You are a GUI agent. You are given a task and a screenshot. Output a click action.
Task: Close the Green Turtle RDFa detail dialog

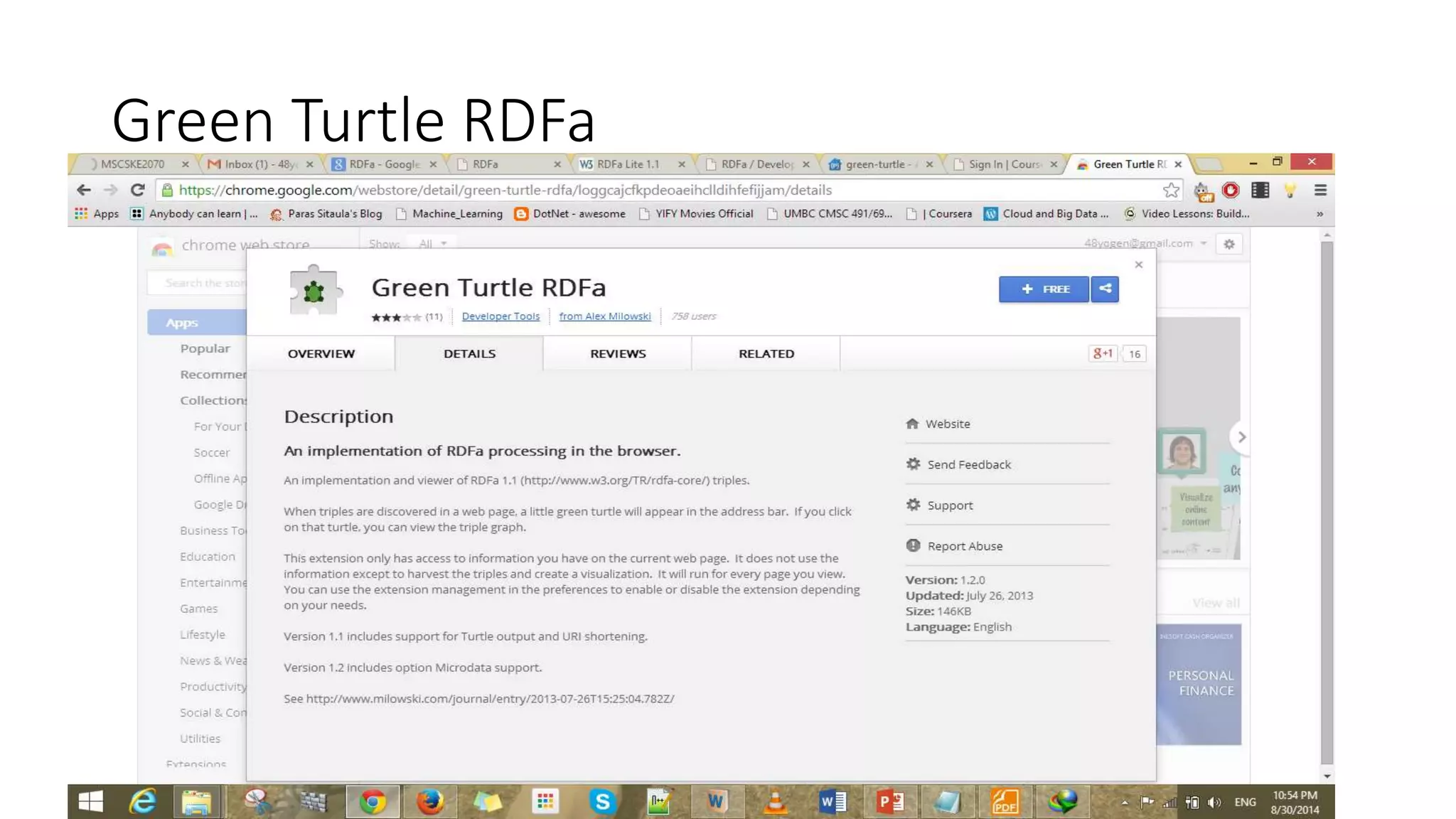(1139, 264)
